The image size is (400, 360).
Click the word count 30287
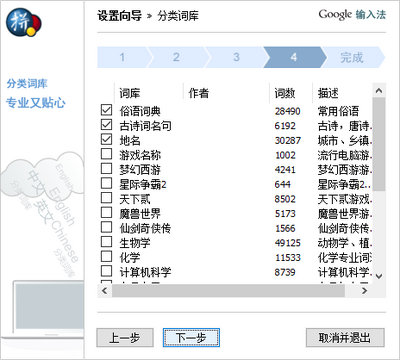pos(288,140)
